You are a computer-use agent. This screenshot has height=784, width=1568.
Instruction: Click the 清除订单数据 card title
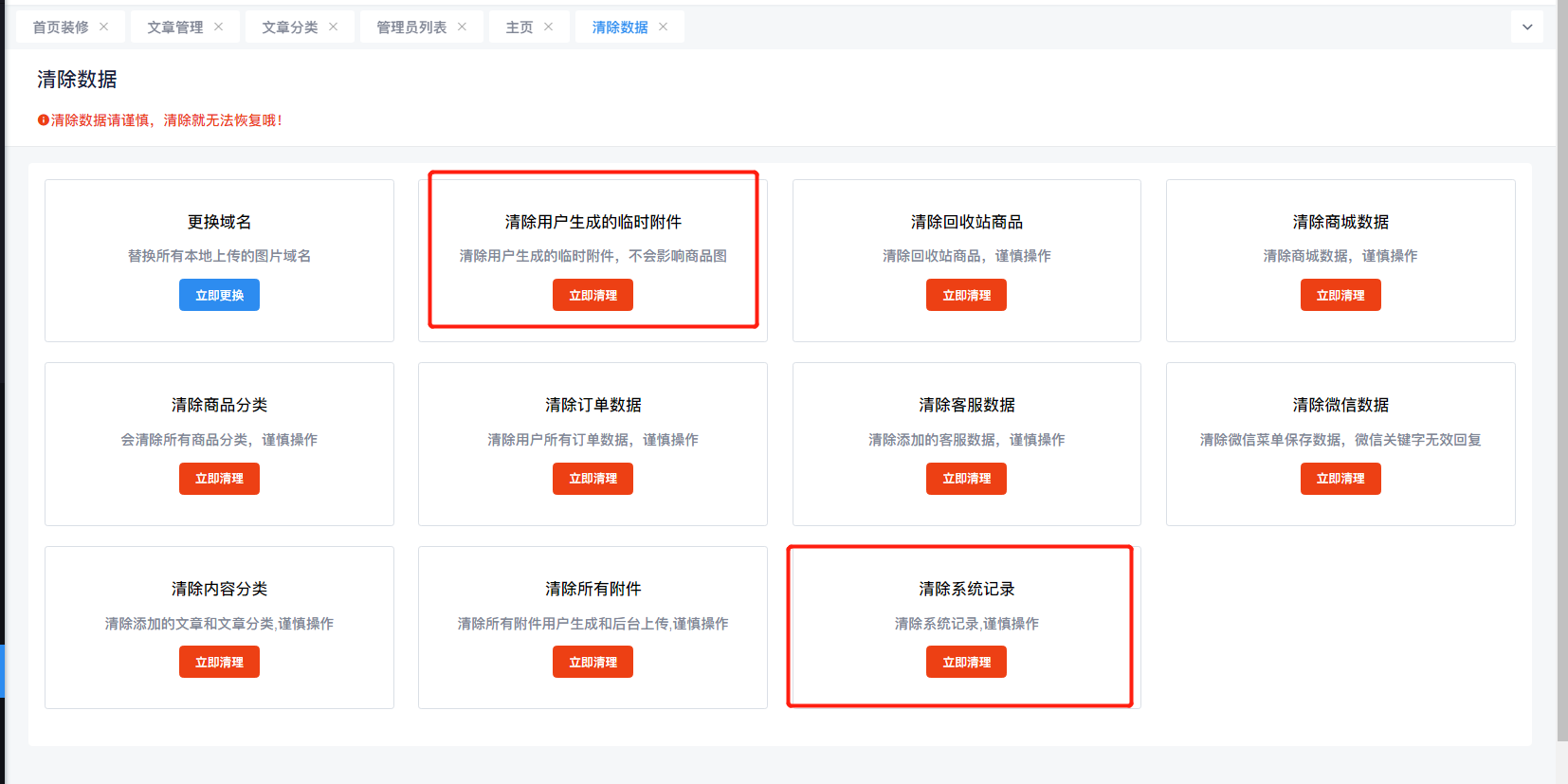click(593, 405)
